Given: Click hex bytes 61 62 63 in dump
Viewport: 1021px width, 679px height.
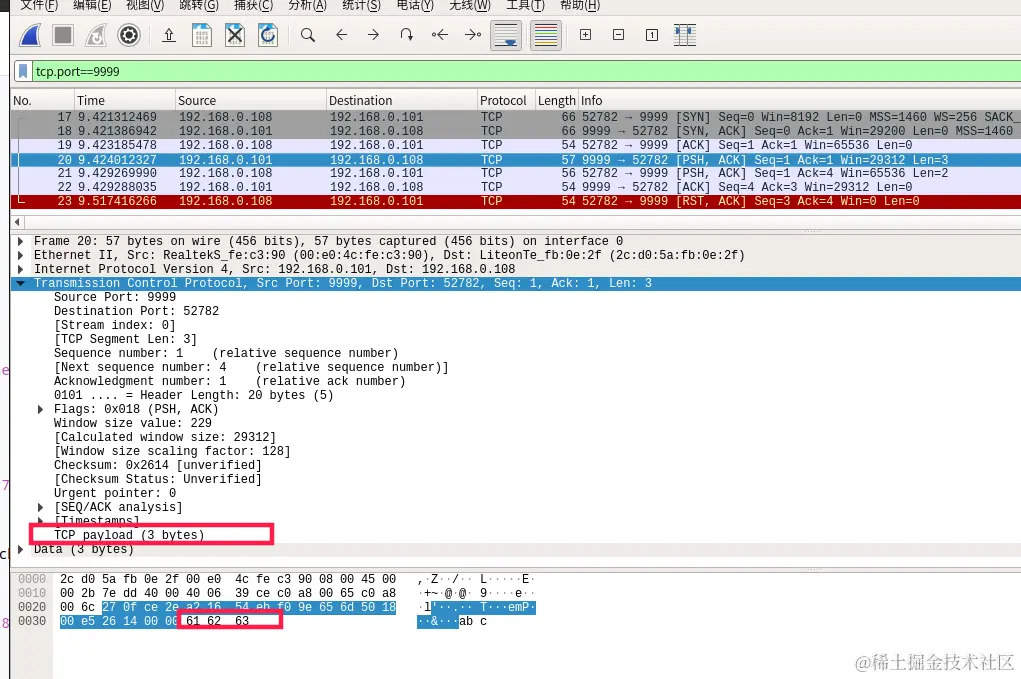Looking at the screenshot, I should (217, 621).
